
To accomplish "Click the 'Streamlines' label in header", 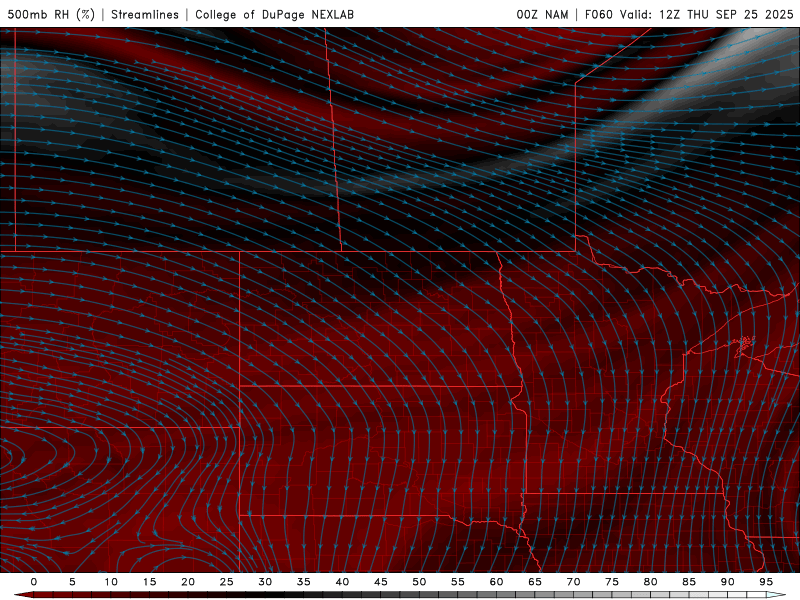I will click(145, 14).
